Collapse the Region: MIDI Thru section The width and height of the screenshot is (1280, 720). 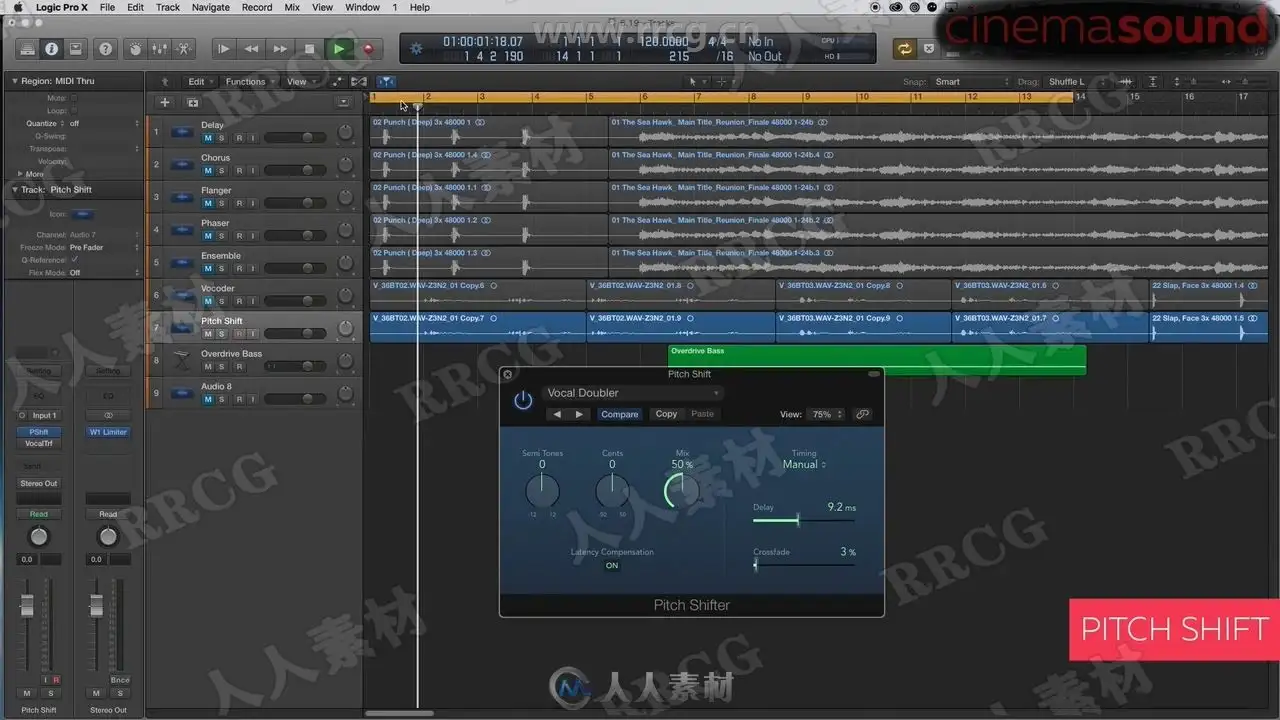pyautogui.click(x=15, y=81)
